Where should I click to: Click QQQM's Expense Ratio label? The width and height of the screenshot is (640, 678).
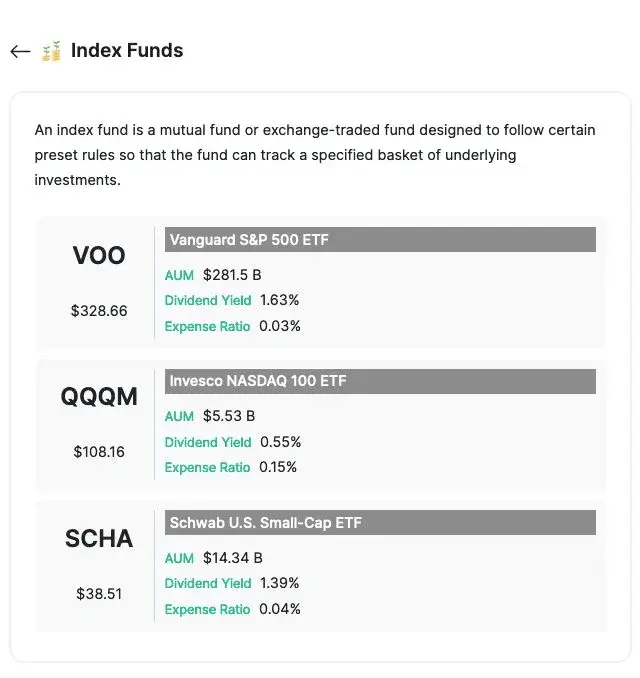(207, 467)
